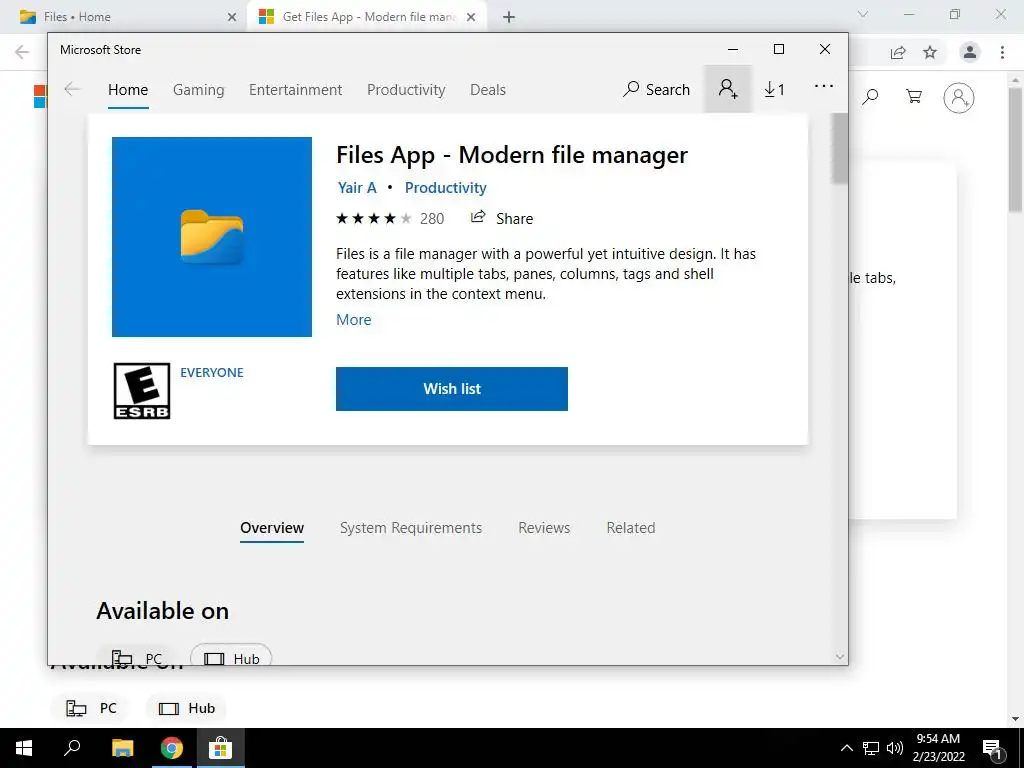Click the star rating of the app
1024x768 pixels.
point(374,218)
